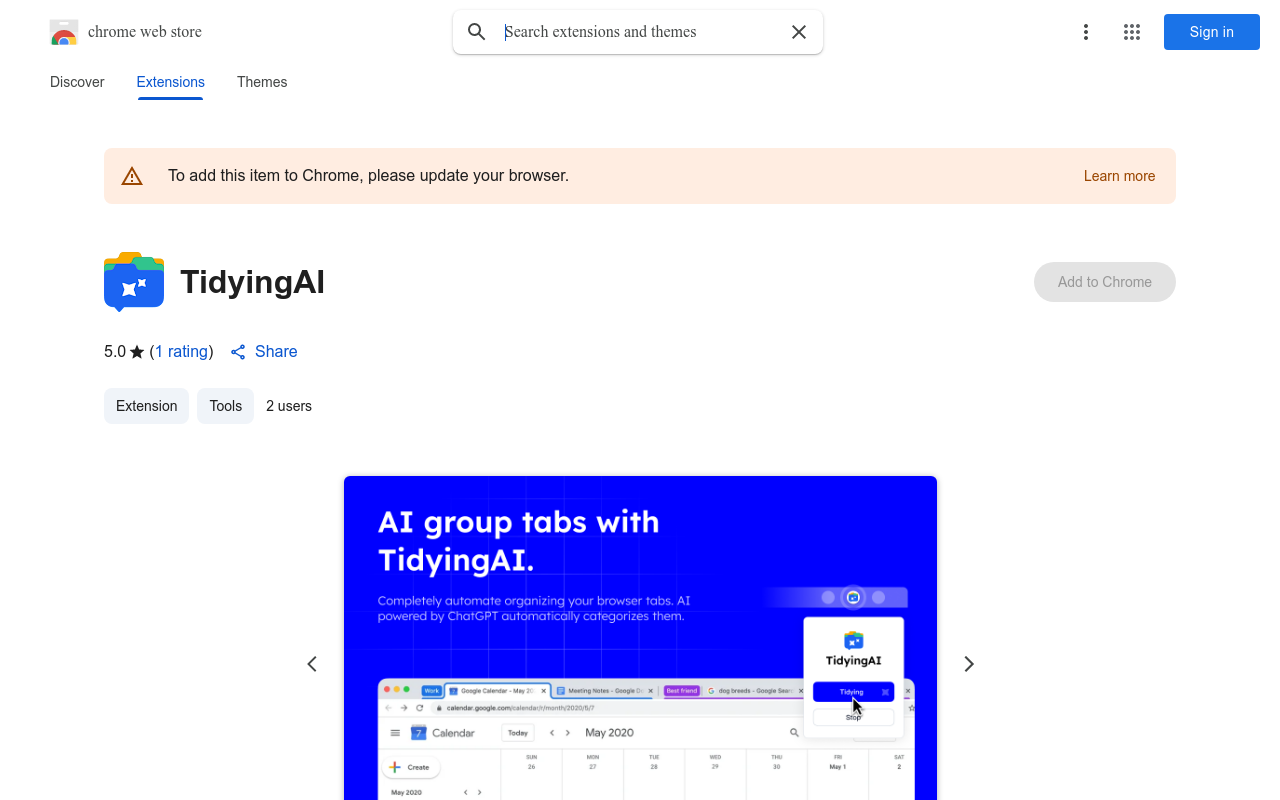Viewport: 1280px width, 800px height.
Task: Click the Add to Chrome button
Action: (x=1105, y=282)
